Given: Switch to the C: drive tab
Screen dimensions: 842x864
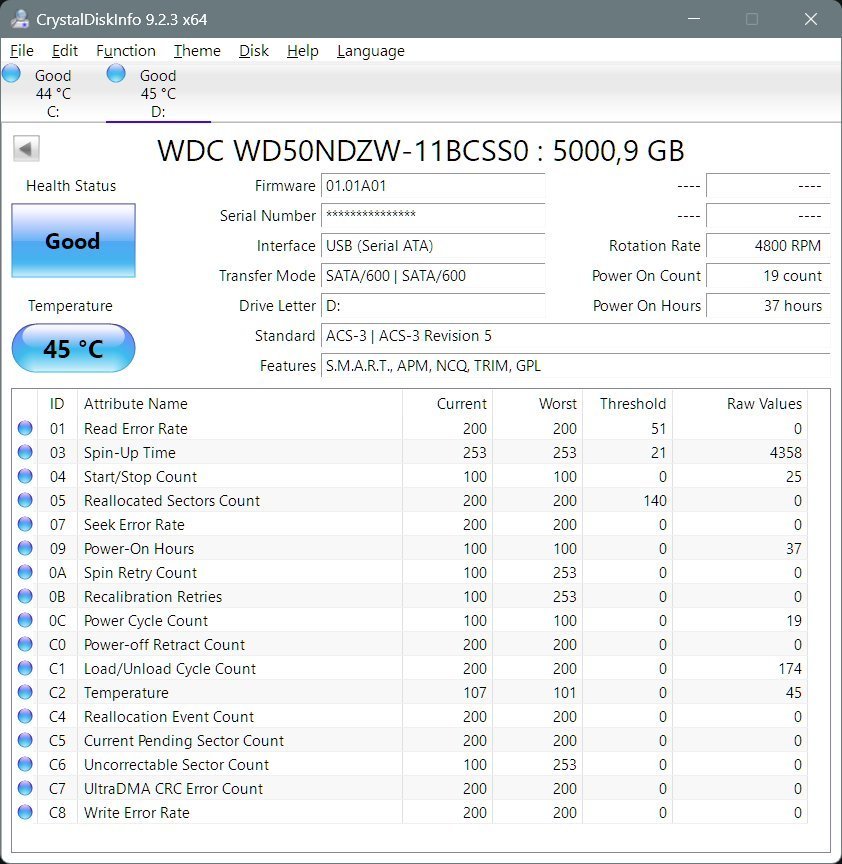Looking at the screenshot, I should pyautogui.click(x=52, y=93).
